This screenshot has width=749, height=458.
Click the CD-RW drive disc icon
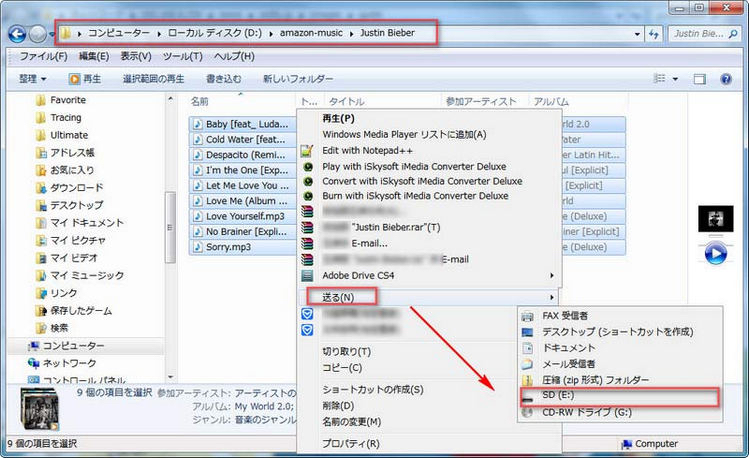[x=527, y=412]
